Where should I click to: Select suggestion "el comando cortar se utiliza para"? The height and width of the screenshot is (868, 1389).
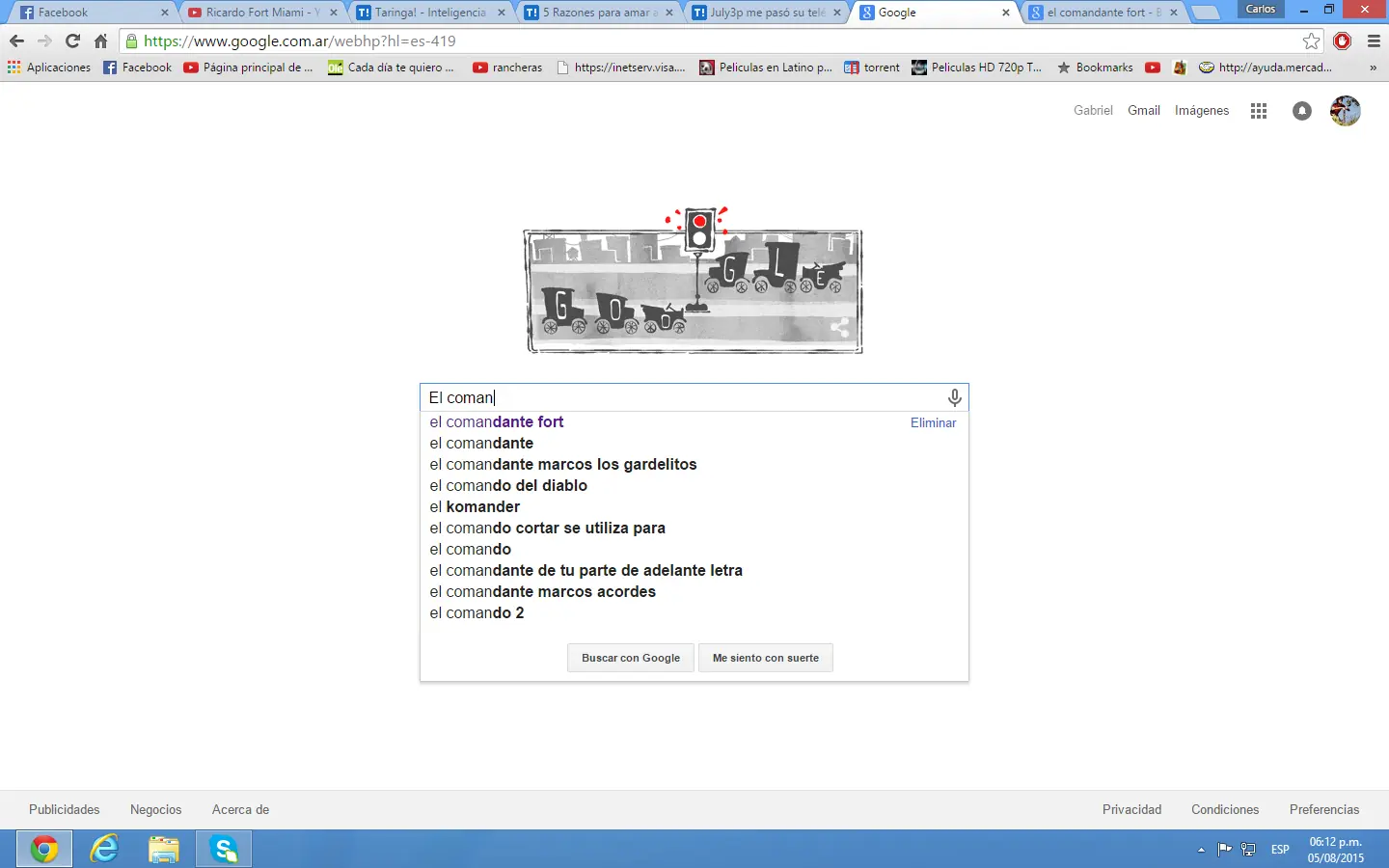click(548, 529)
